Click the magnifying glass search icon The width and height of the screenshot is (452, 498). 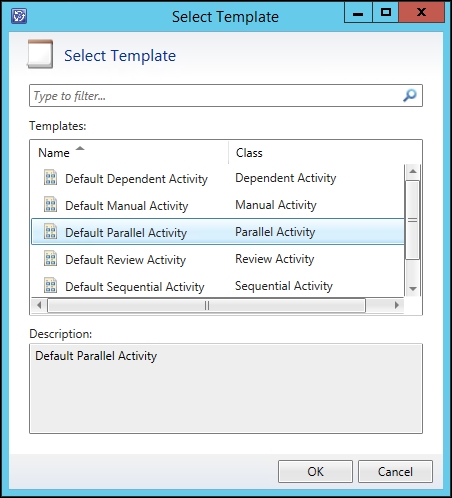(x=410, y=96)
